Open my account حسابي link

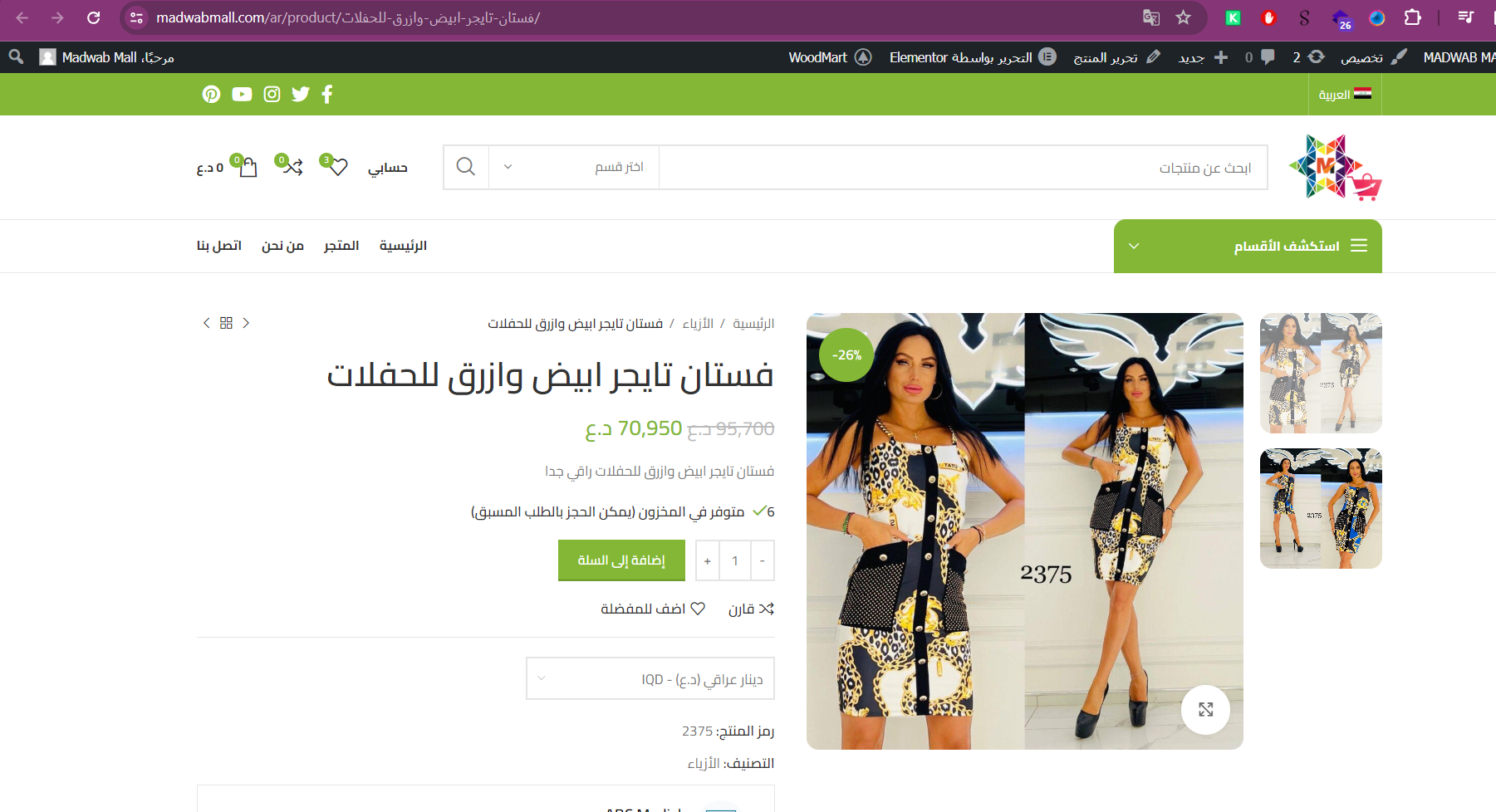tap(388, 168)
